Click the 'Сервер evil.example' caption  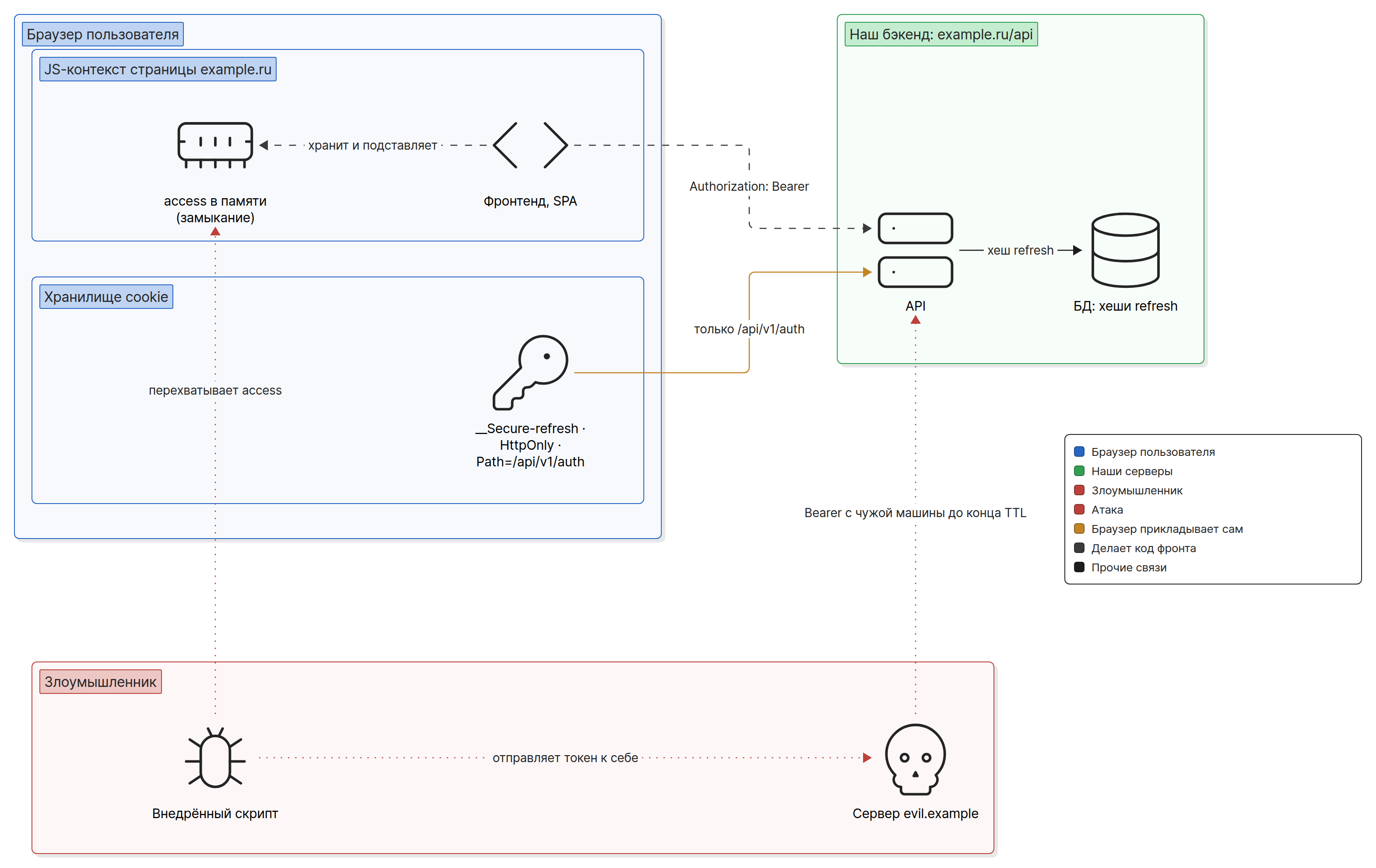[915, 813]
